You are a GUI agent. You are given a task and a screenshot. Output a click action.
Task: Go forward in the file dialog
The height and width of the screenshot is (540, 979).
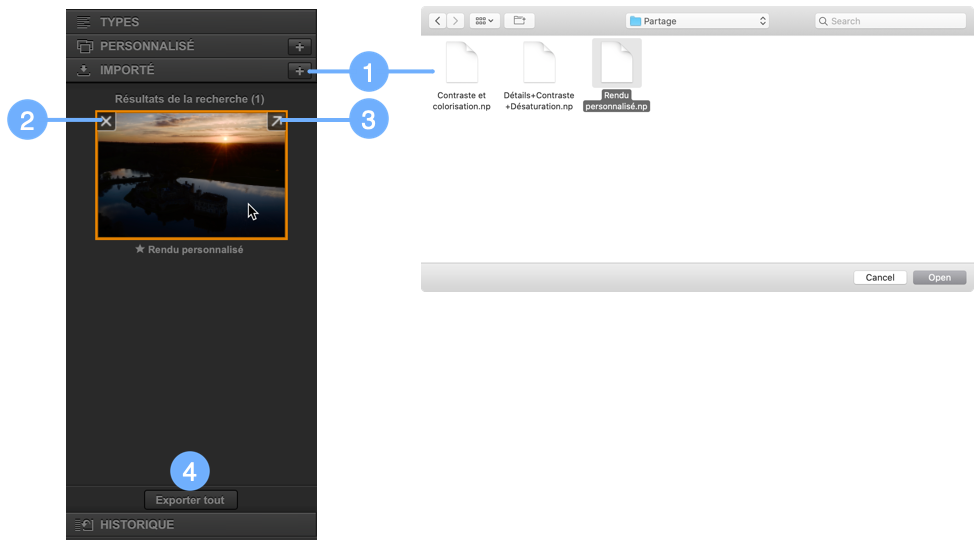(456, 21)
